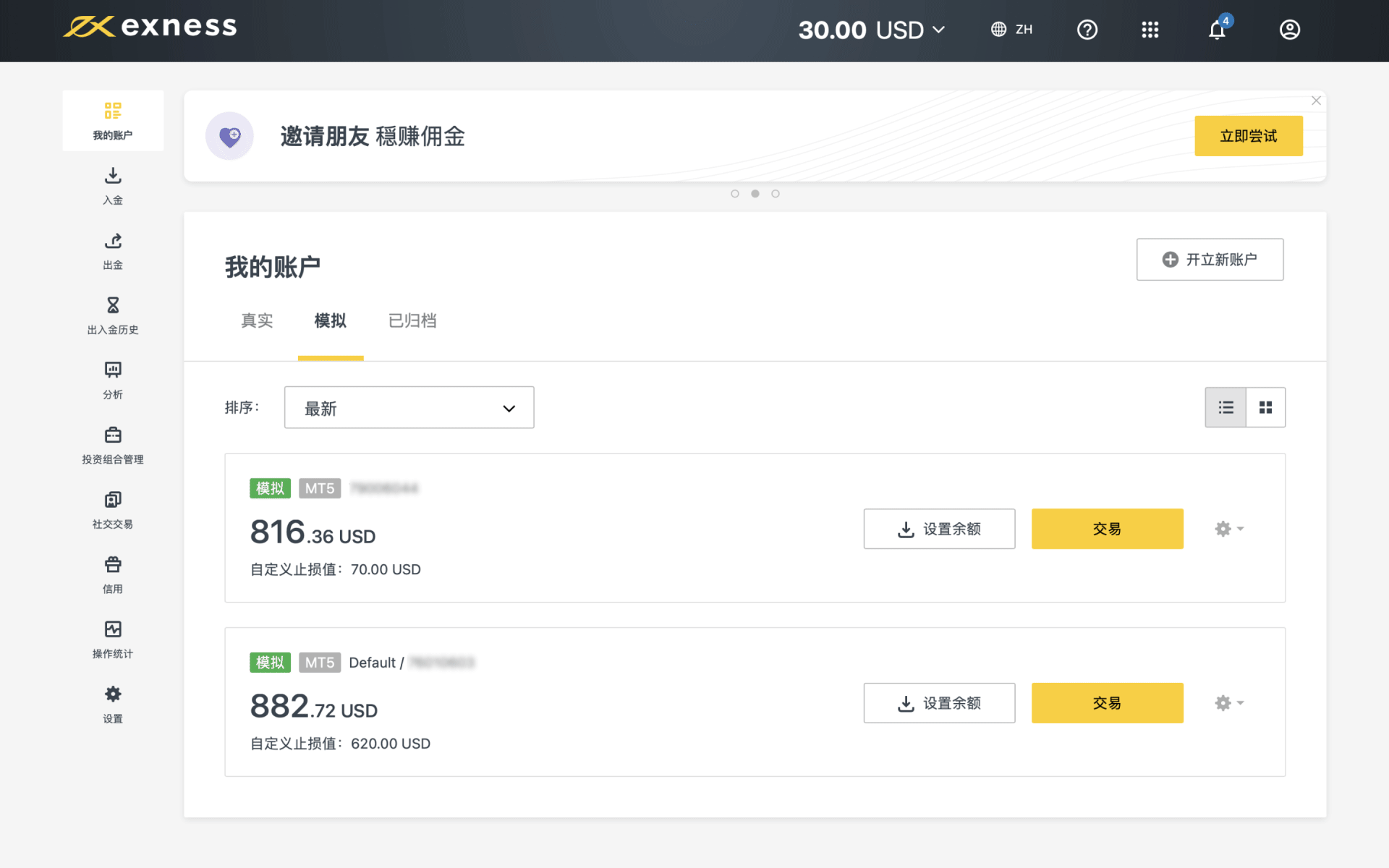Switch to list view layout
The image size is (1389, 868).
coord(1226,407)
